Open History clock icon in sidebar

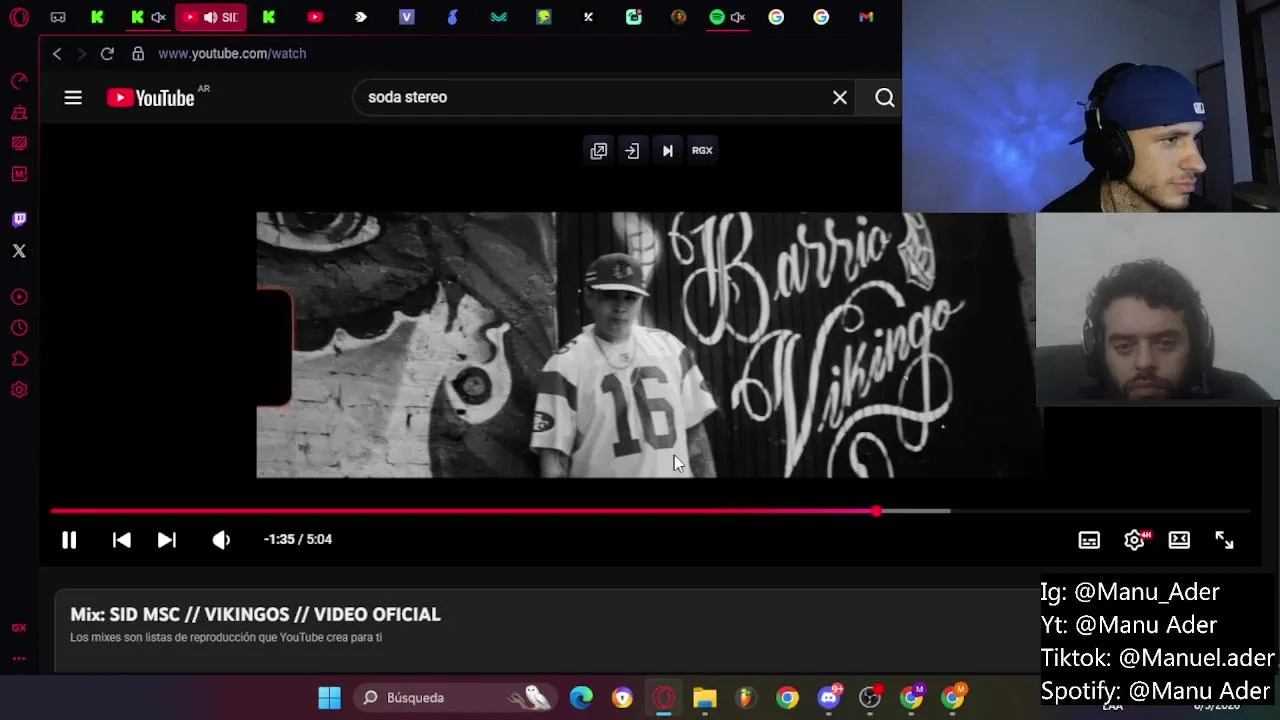[19, 328]
